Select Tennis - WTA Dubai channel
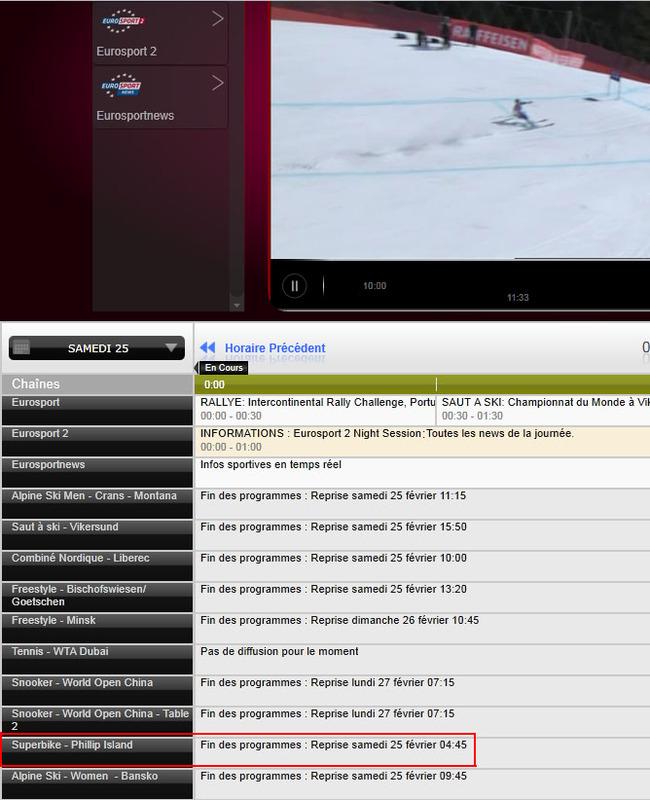650x800 pixels. coord(97,659)
